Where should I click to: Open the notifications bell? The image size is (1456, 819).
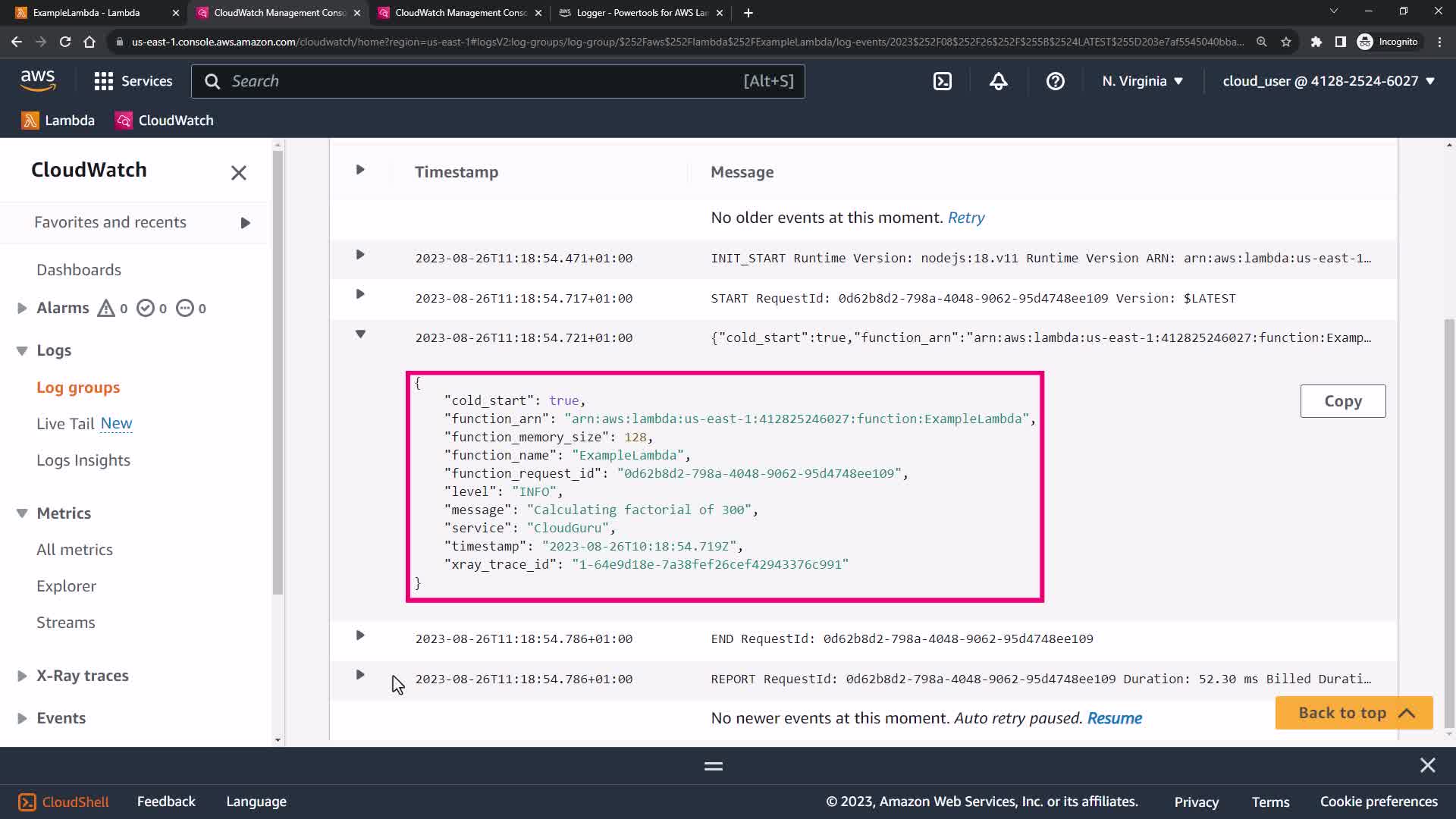(x=999, y=81)
